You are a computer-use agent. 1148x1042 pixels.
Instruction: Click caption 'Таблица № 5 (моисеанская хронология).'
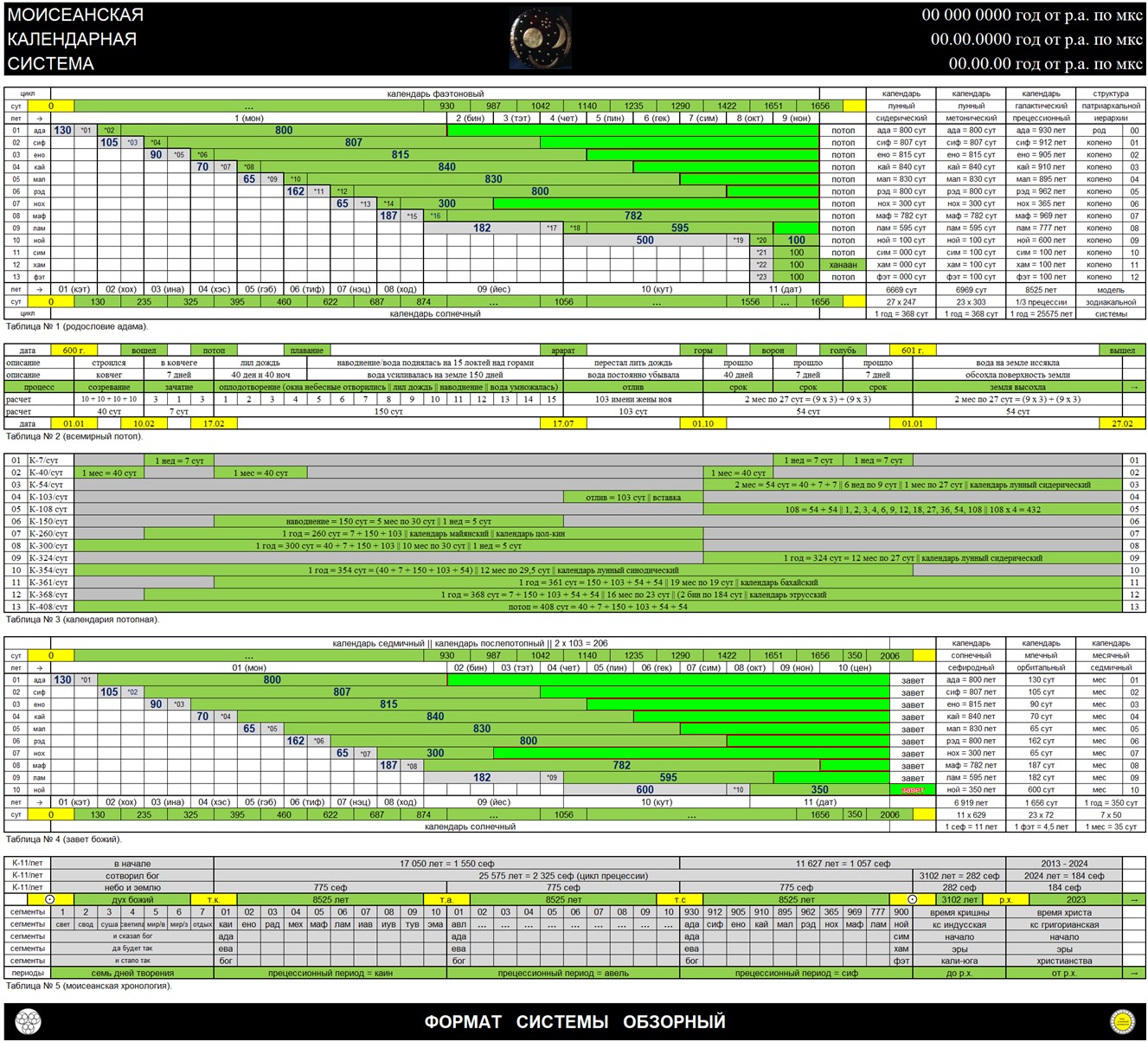89,986
